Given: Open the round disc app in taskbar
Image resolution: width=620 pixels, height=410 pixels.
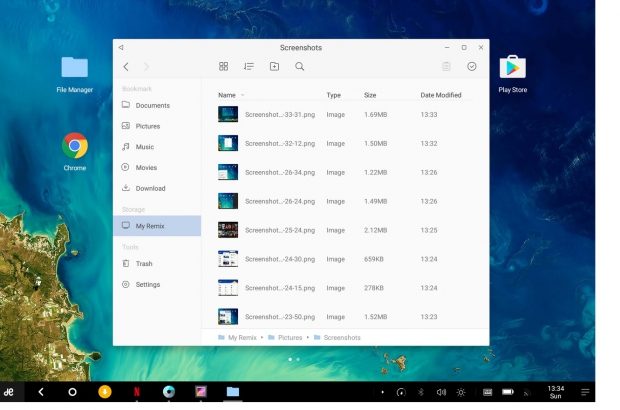Looking at the screenshot, I should [x=169, y=391].
